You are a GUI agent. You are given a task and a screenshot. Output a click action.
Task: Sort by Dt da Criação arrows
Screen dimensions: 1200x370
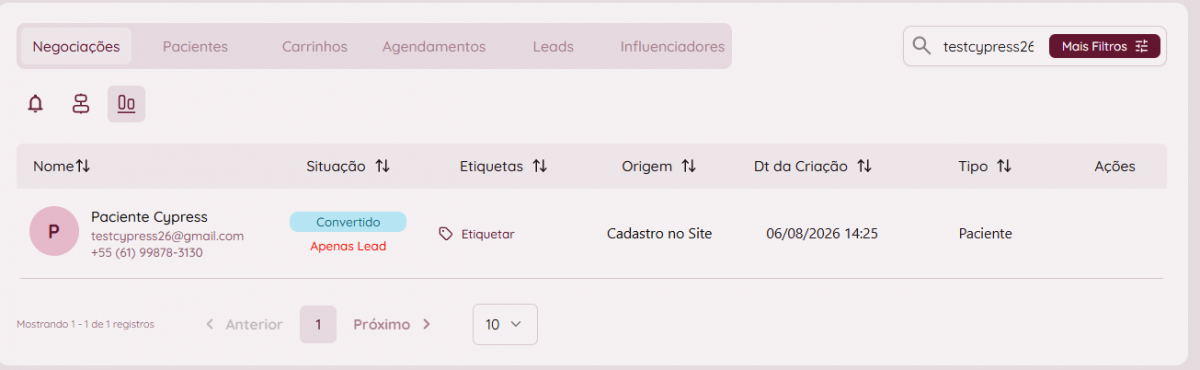864,167
